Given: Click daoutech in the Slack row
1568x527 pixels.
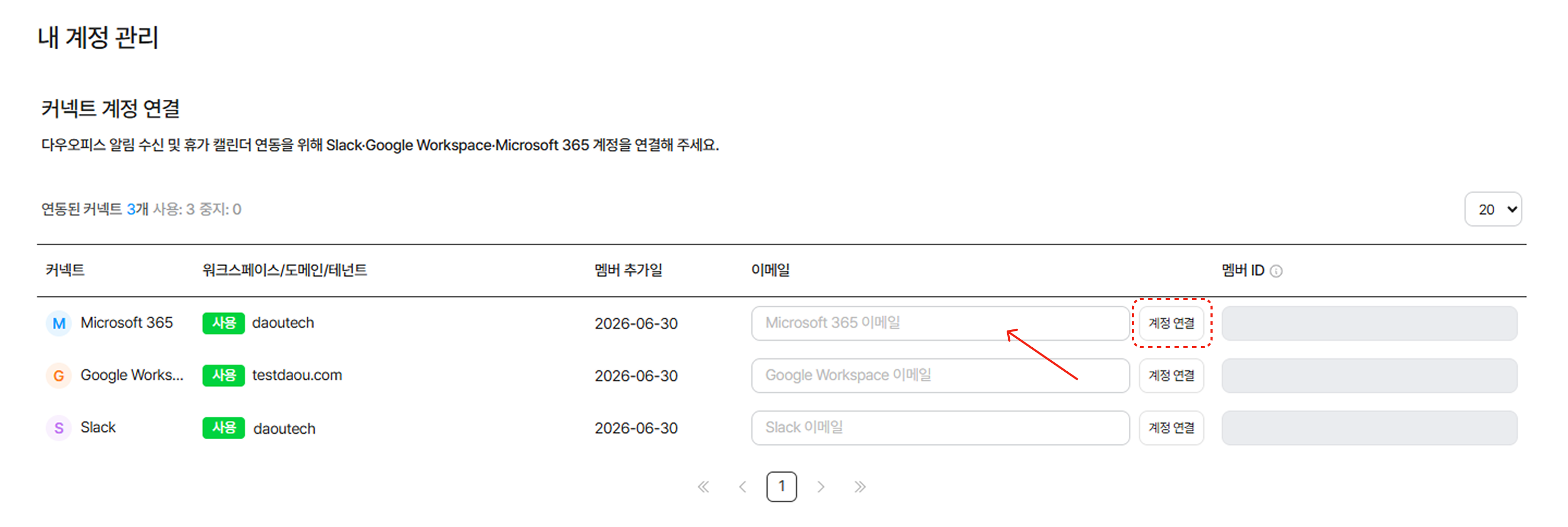Looking at the screenshot, I should tap(284, 428).
